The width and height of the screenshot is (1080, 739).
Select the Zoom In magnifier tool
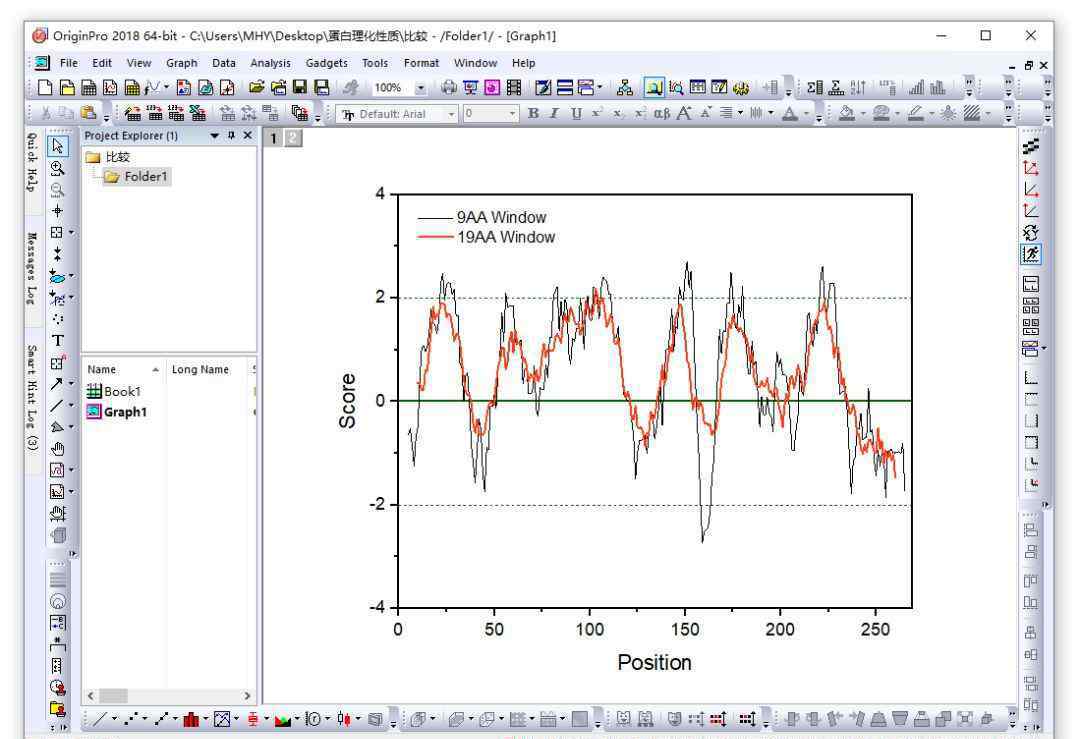click(x=58, y=168)
